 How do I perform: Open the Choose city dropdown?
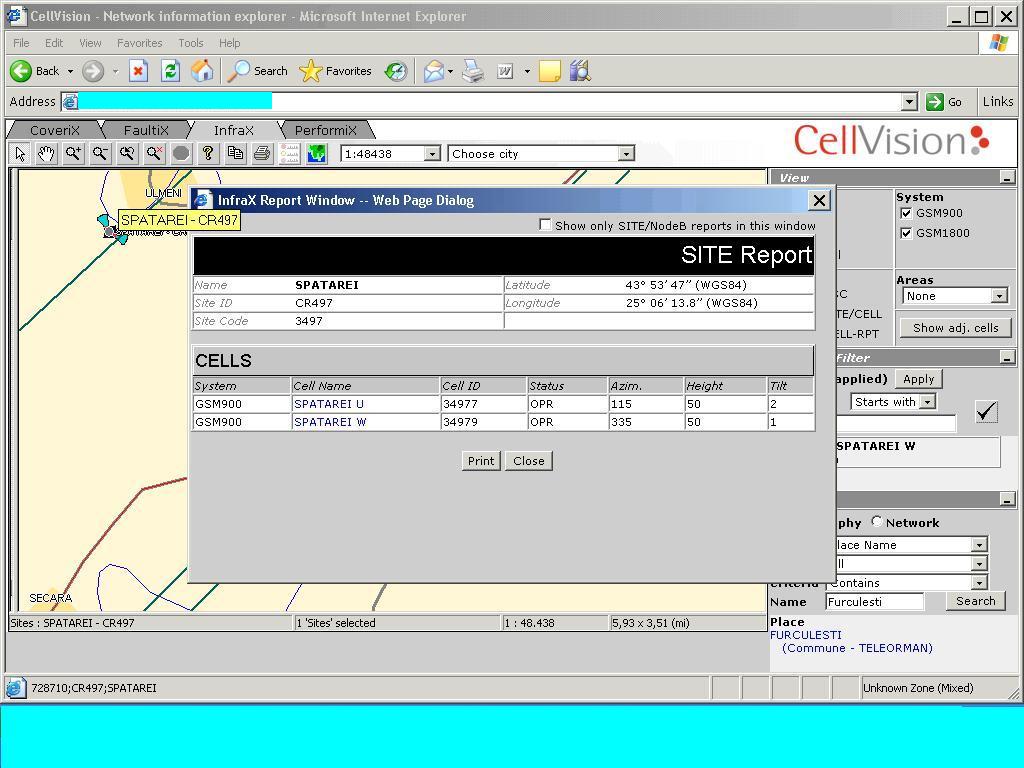[626, 154]
